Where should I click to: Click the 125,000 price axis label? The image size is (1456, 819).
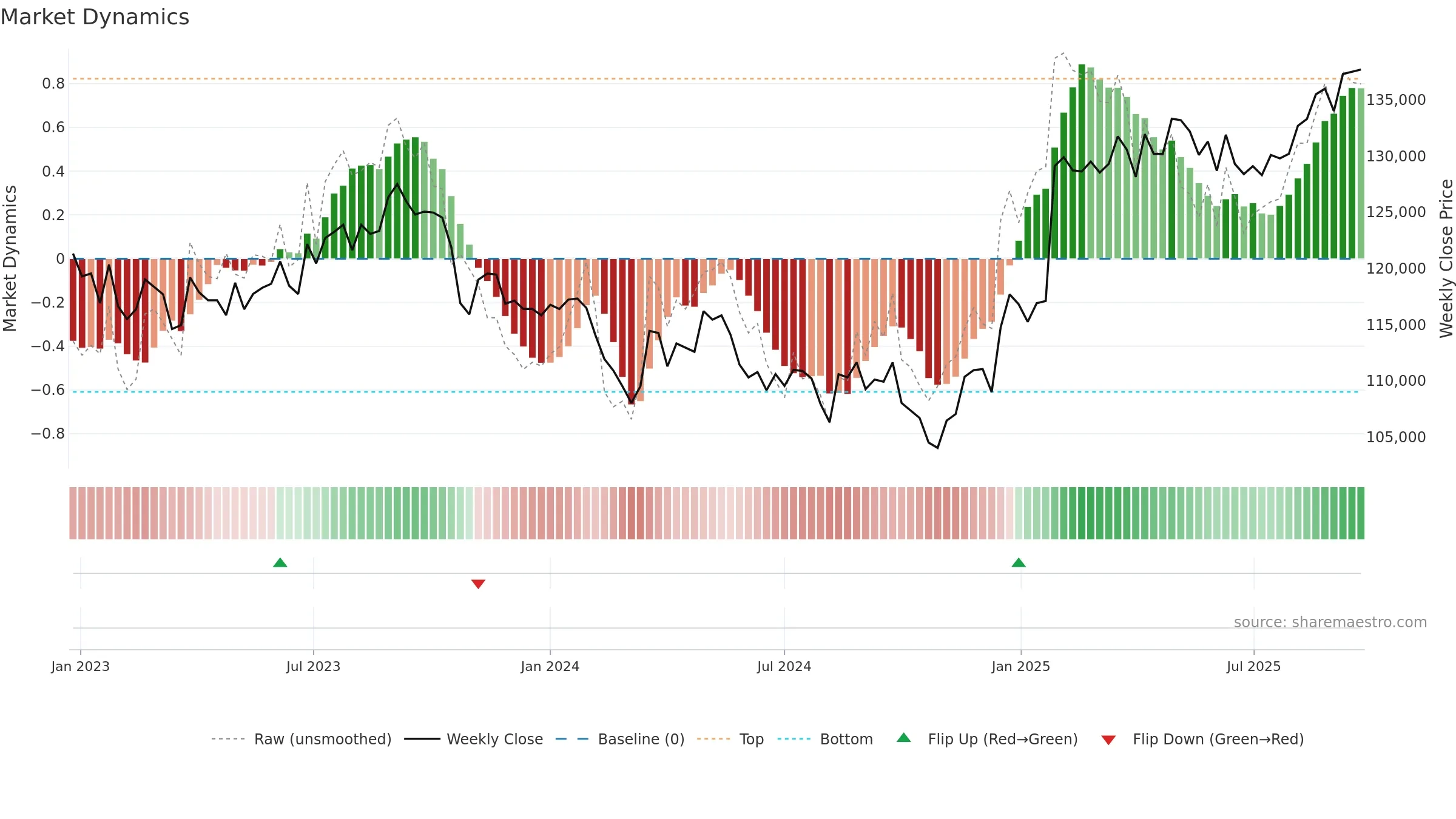tap(1396, 212)
